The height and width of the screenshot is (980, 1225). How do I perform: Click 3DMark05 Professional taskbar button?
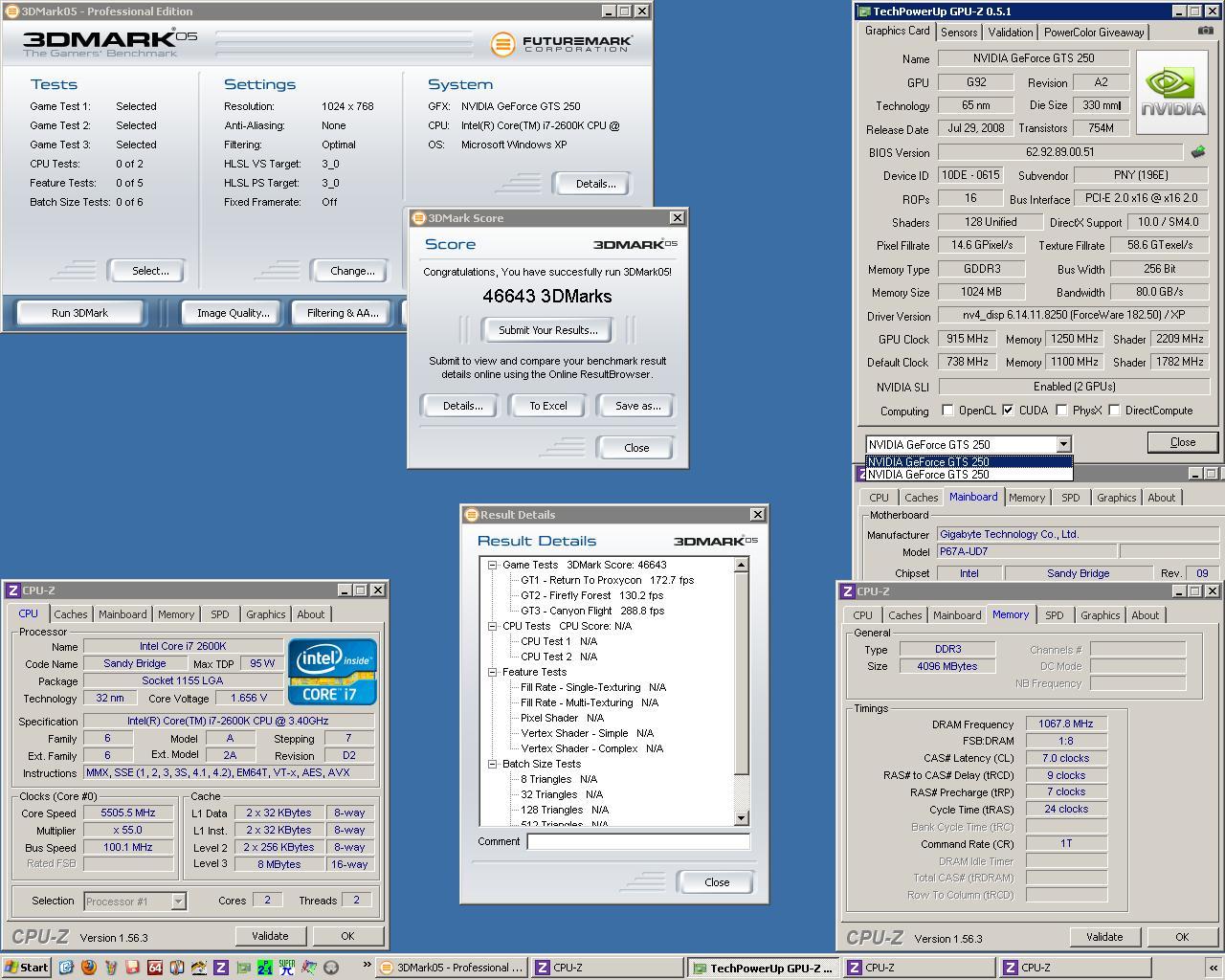[451, 968]
